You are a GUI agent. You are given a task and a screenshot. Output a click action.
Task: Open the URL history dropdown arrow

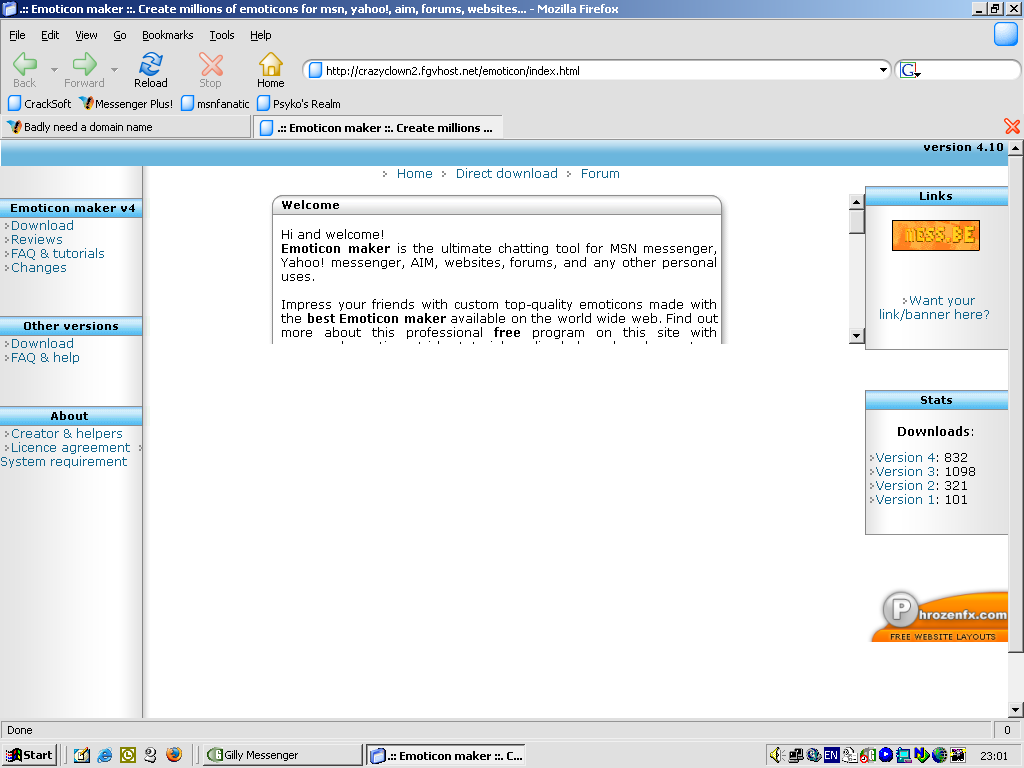click(x=883, y=70)
